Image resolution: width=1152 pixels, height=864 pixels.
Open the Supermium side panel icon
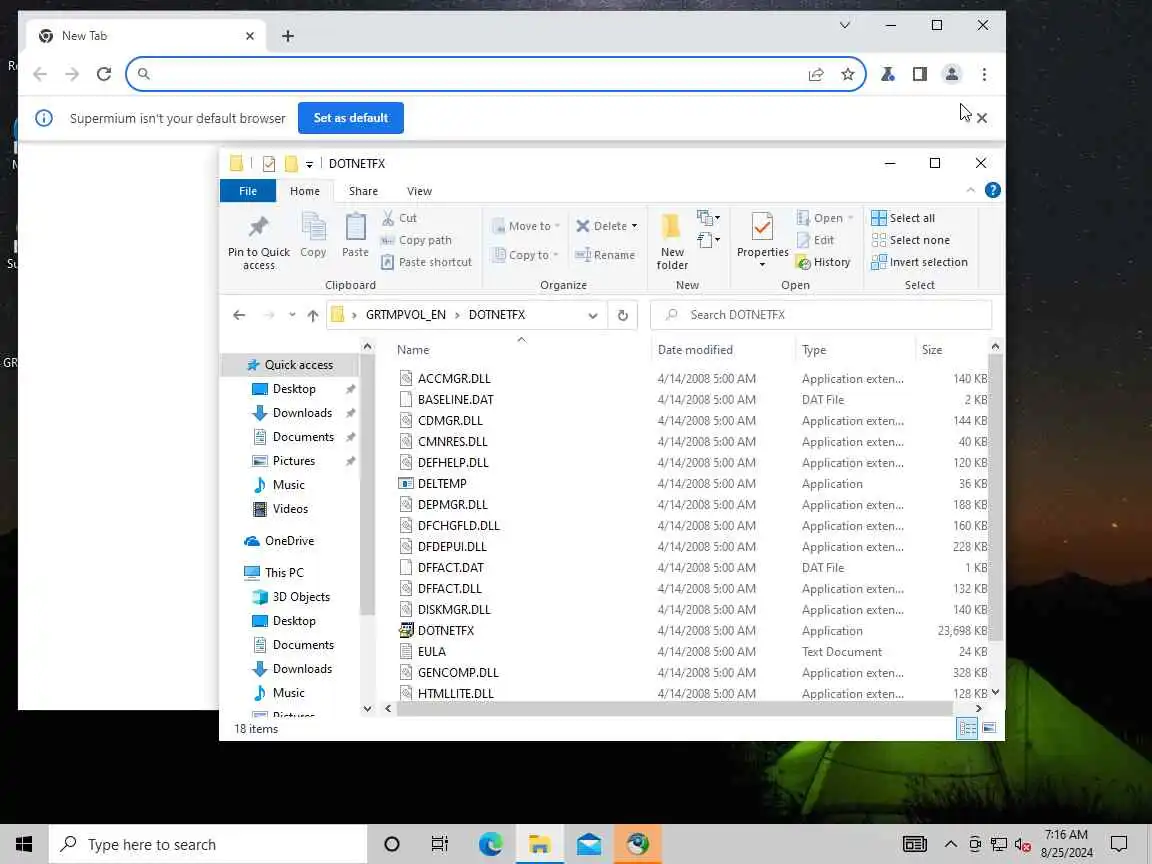point(919,74)
